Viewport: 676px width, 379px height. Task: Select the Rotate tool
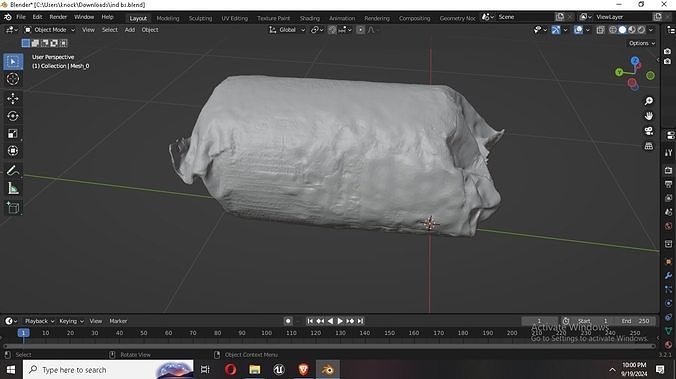13,116
